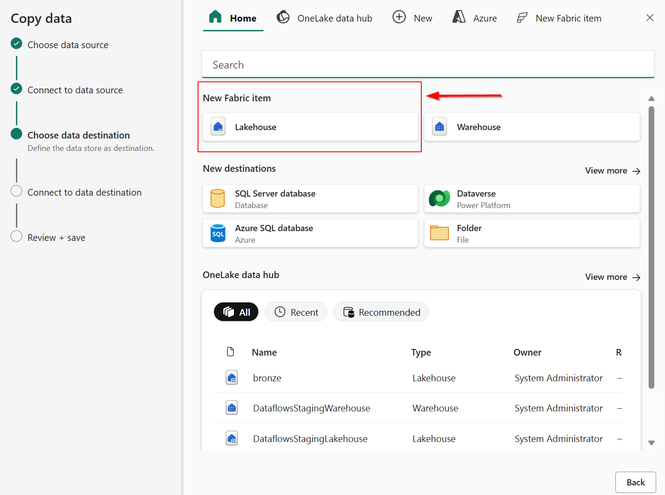The image size is (665, 495).
Task: Click the New tab plus-circle icon
Action: point(399,17)
